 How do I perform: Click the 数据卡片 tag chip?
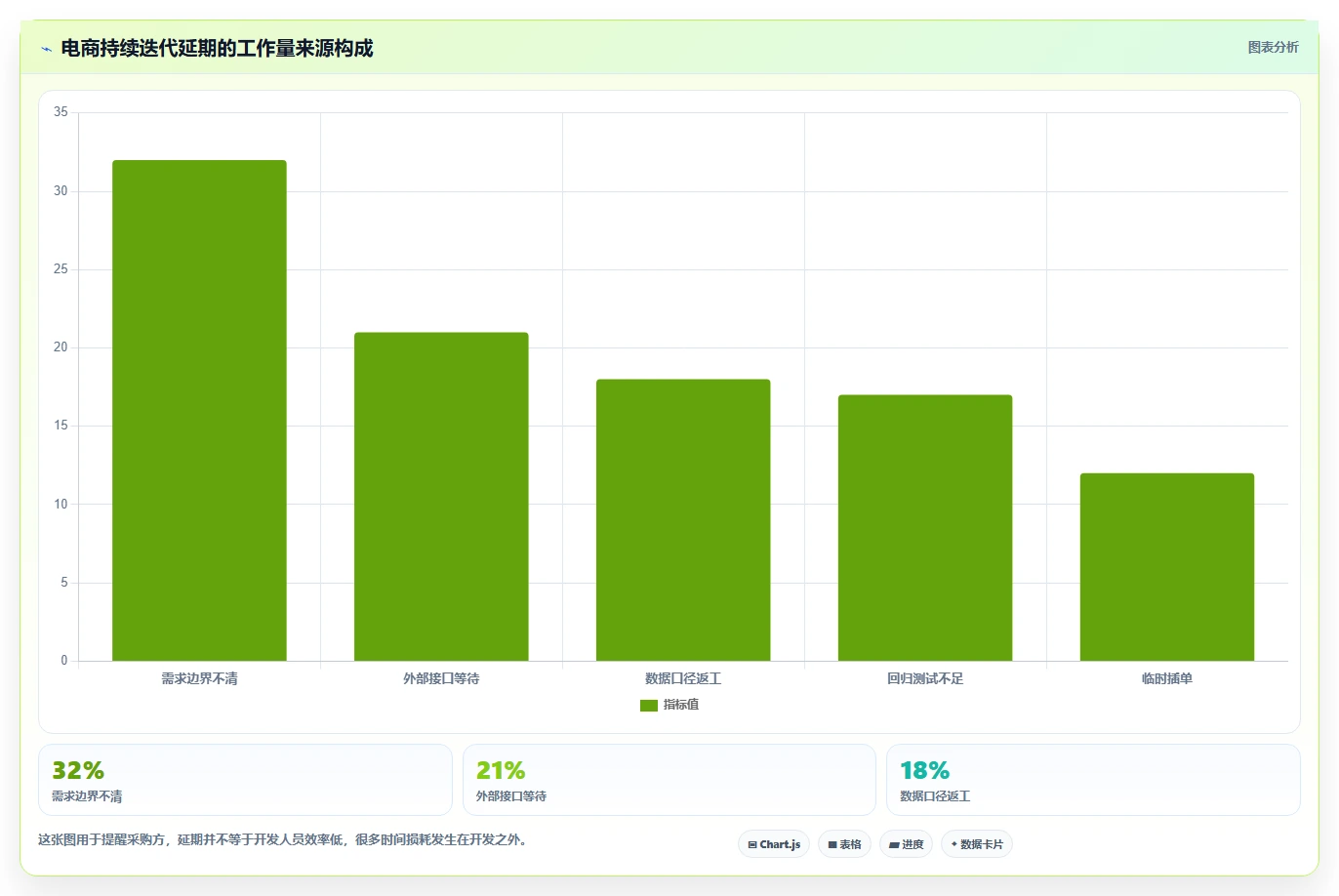pyautogui.click(x=977, y=844)
